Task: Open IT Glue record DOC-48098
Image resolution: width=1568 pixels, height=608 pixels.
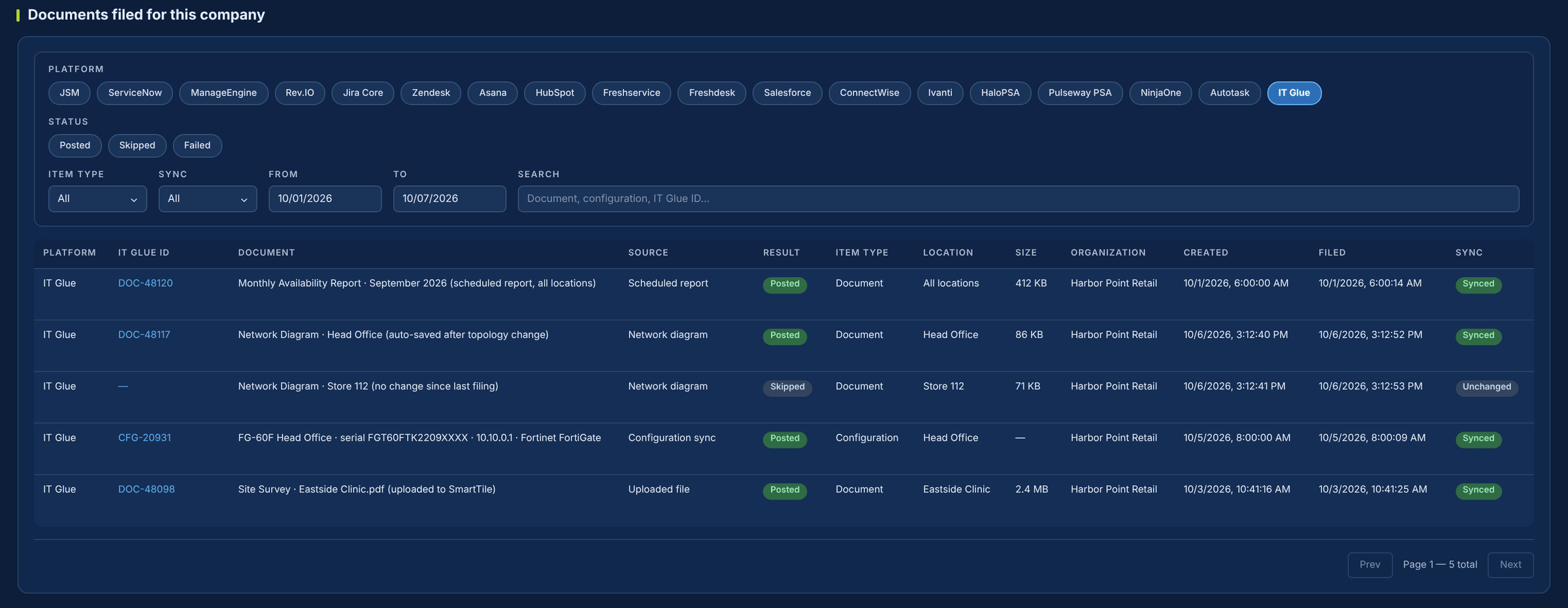Action: click(x=146, y=490)
